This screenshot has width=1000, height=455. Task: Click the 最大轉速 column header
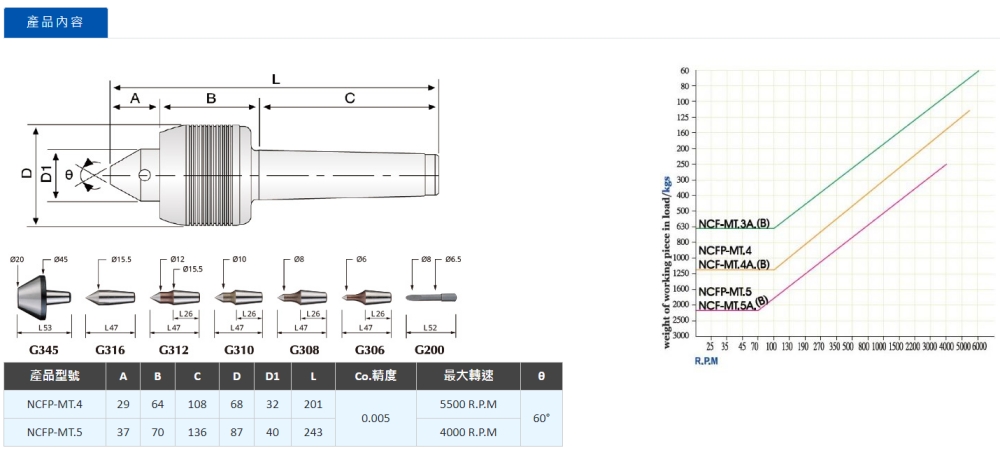point(469,376)
